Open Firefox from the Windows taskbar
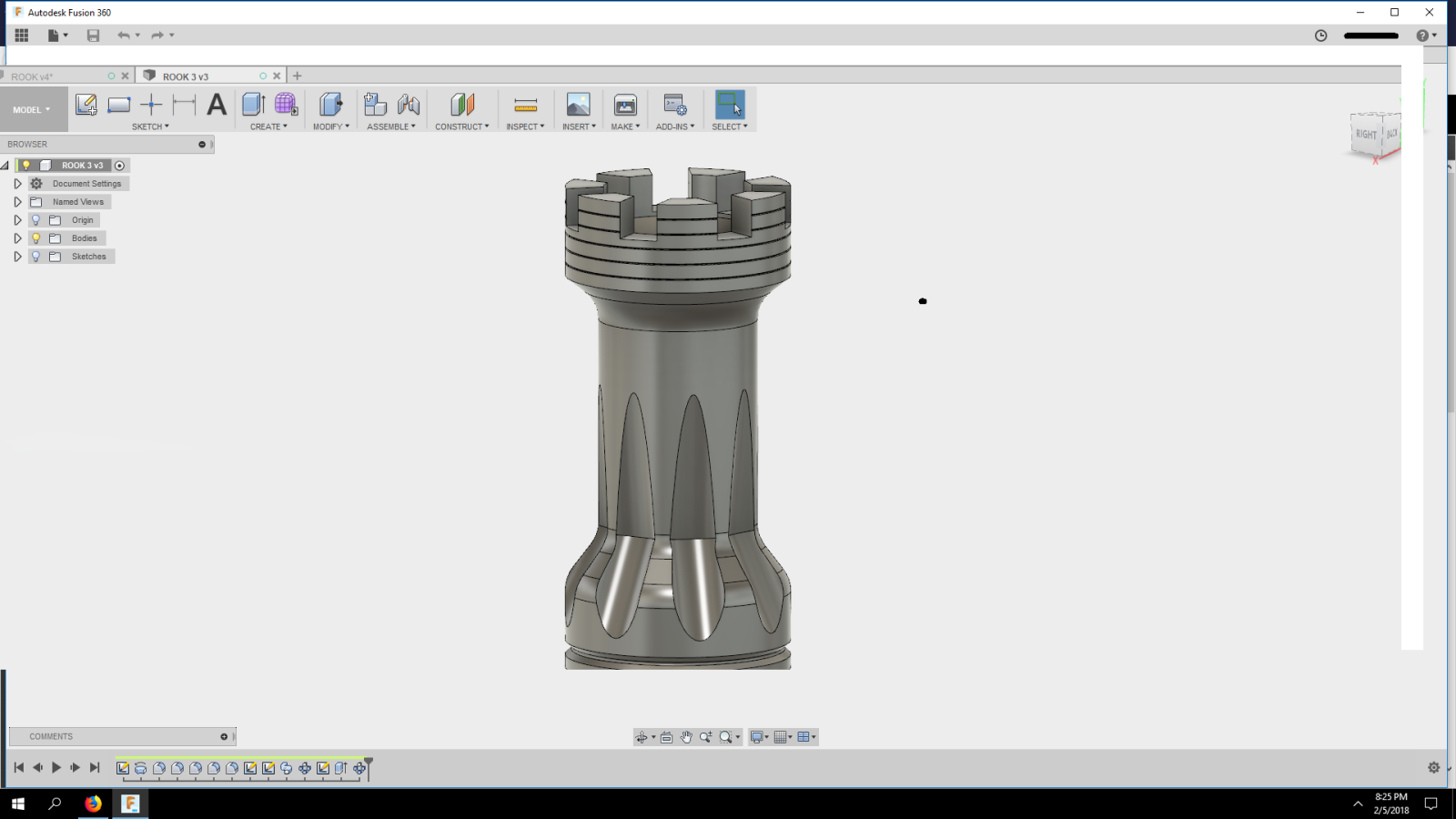This screenshot has height=819, width=1456. click(93, 804)
